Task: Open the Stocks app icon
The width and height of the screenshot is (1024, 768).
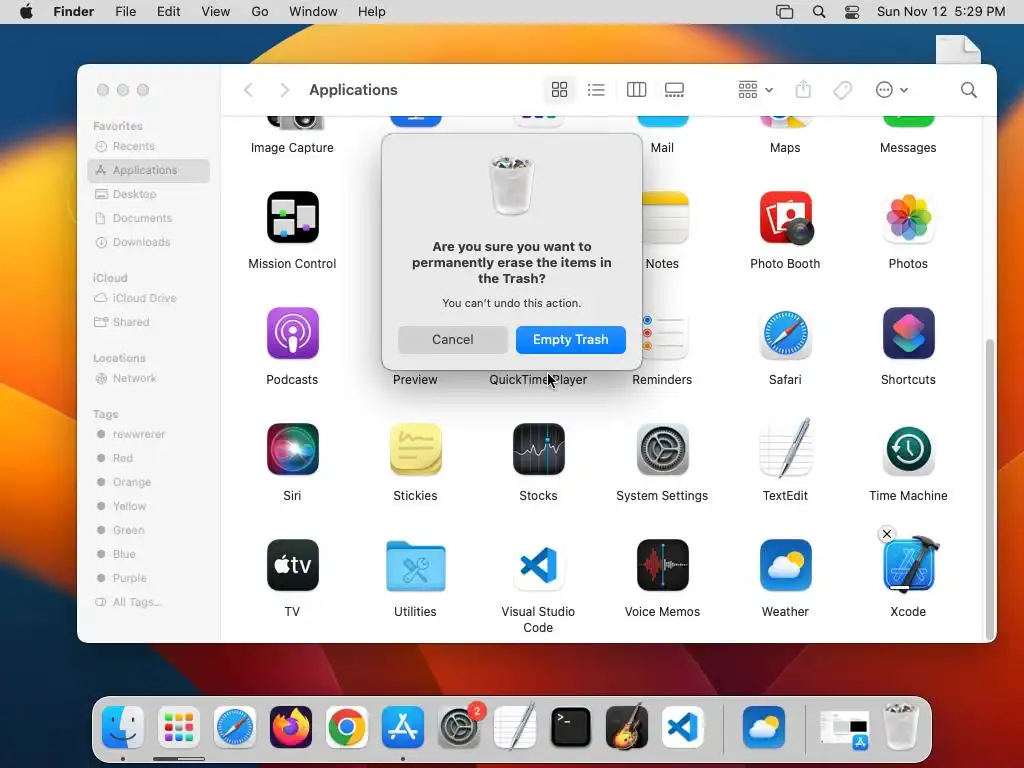Action: 539,449
